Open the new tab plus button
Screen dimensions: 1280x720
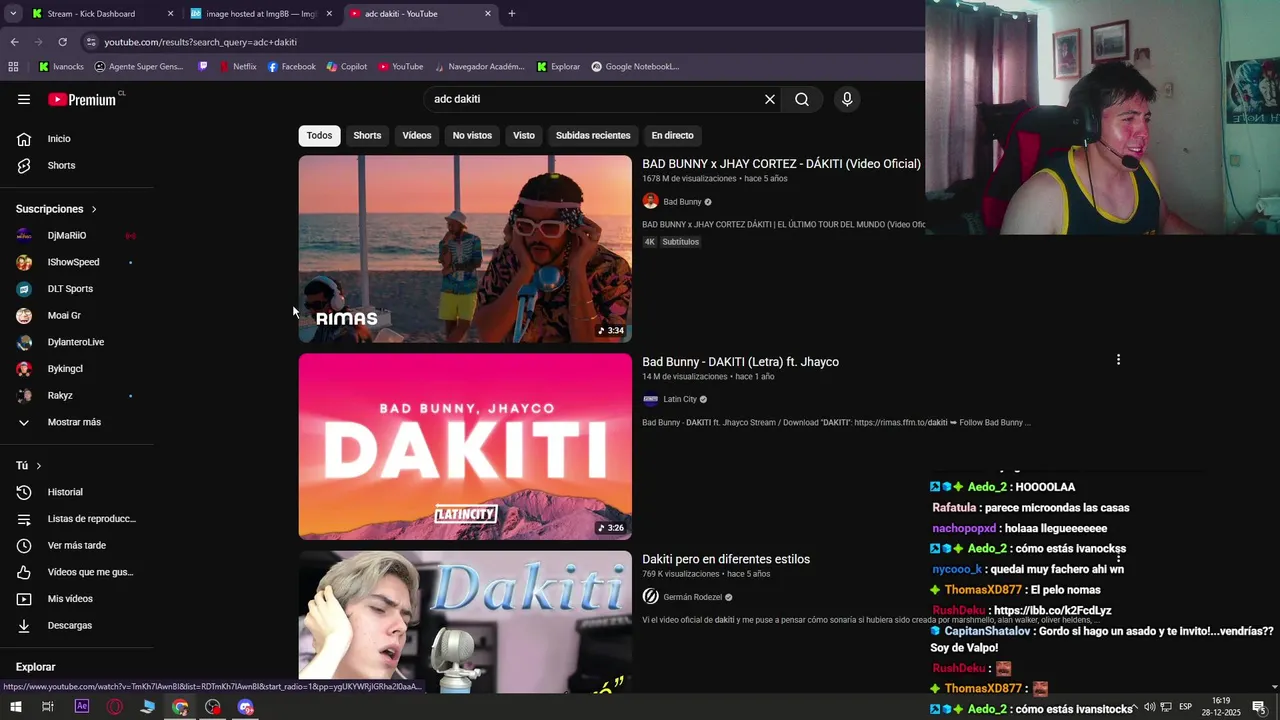[512, 14]
